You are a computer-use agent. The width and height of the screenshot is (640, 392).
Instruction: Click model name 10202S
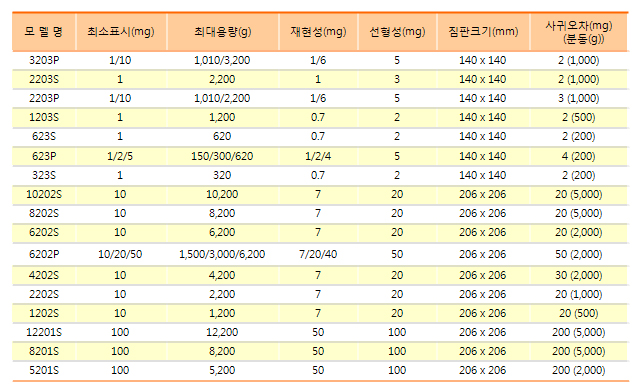point(44,194)
